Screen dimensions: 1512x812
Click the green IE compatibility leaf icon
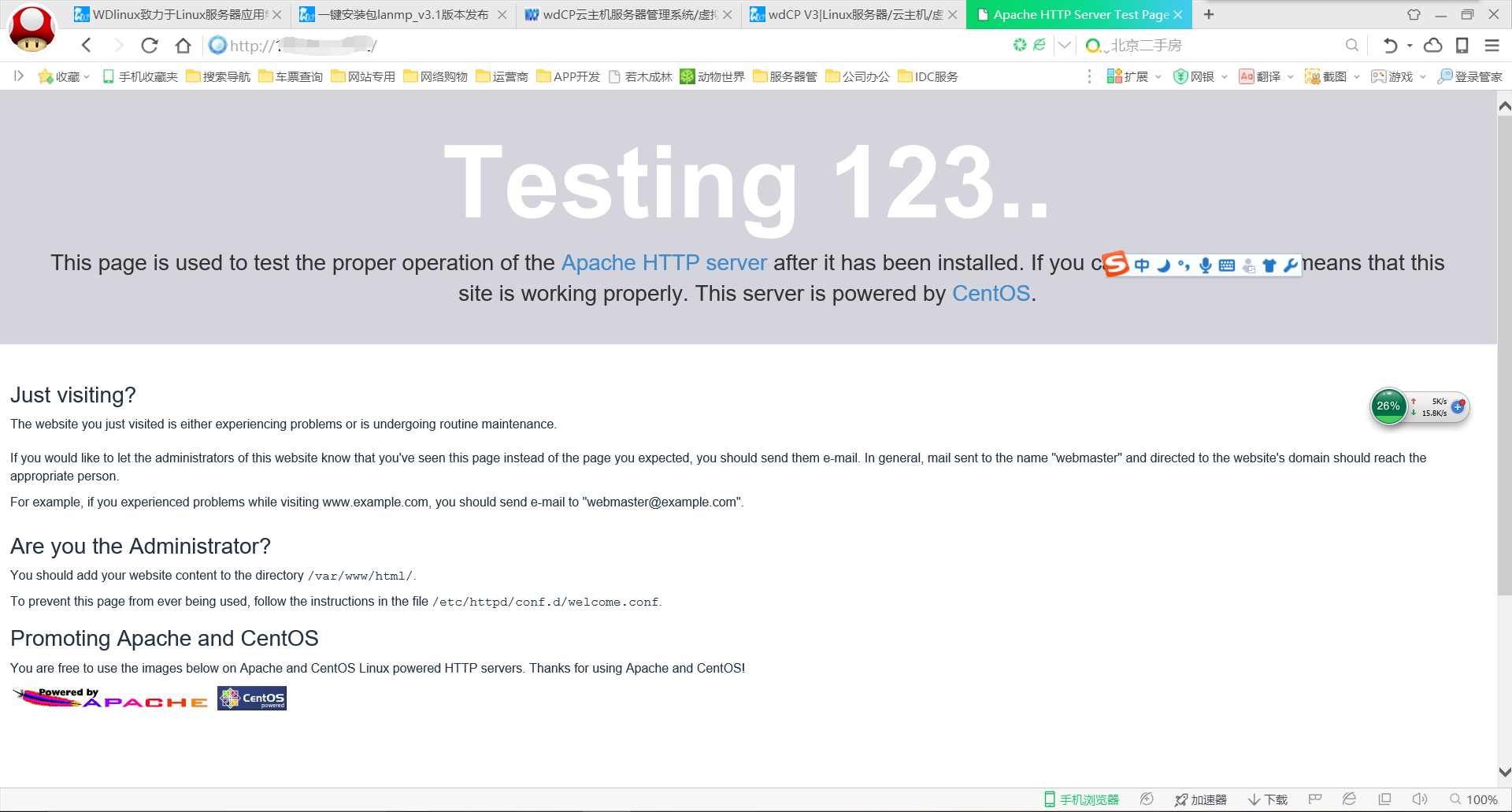point(1039,45)
